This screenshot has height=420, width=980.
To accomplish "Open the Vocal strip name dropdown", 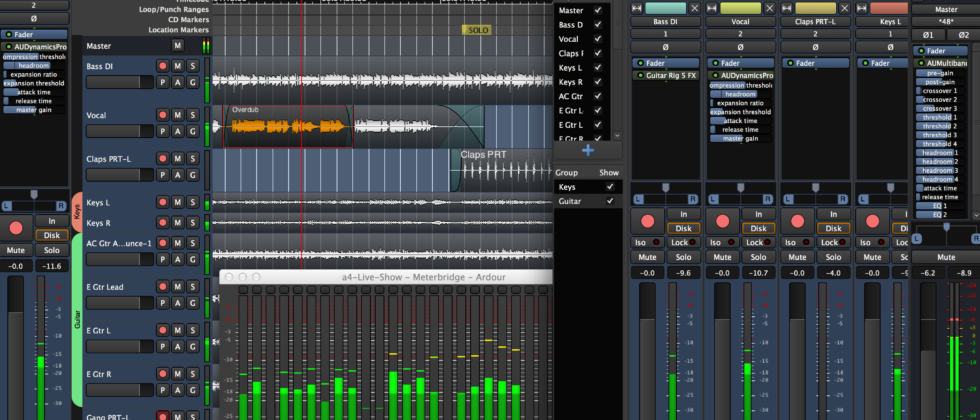I will point(739,19).
